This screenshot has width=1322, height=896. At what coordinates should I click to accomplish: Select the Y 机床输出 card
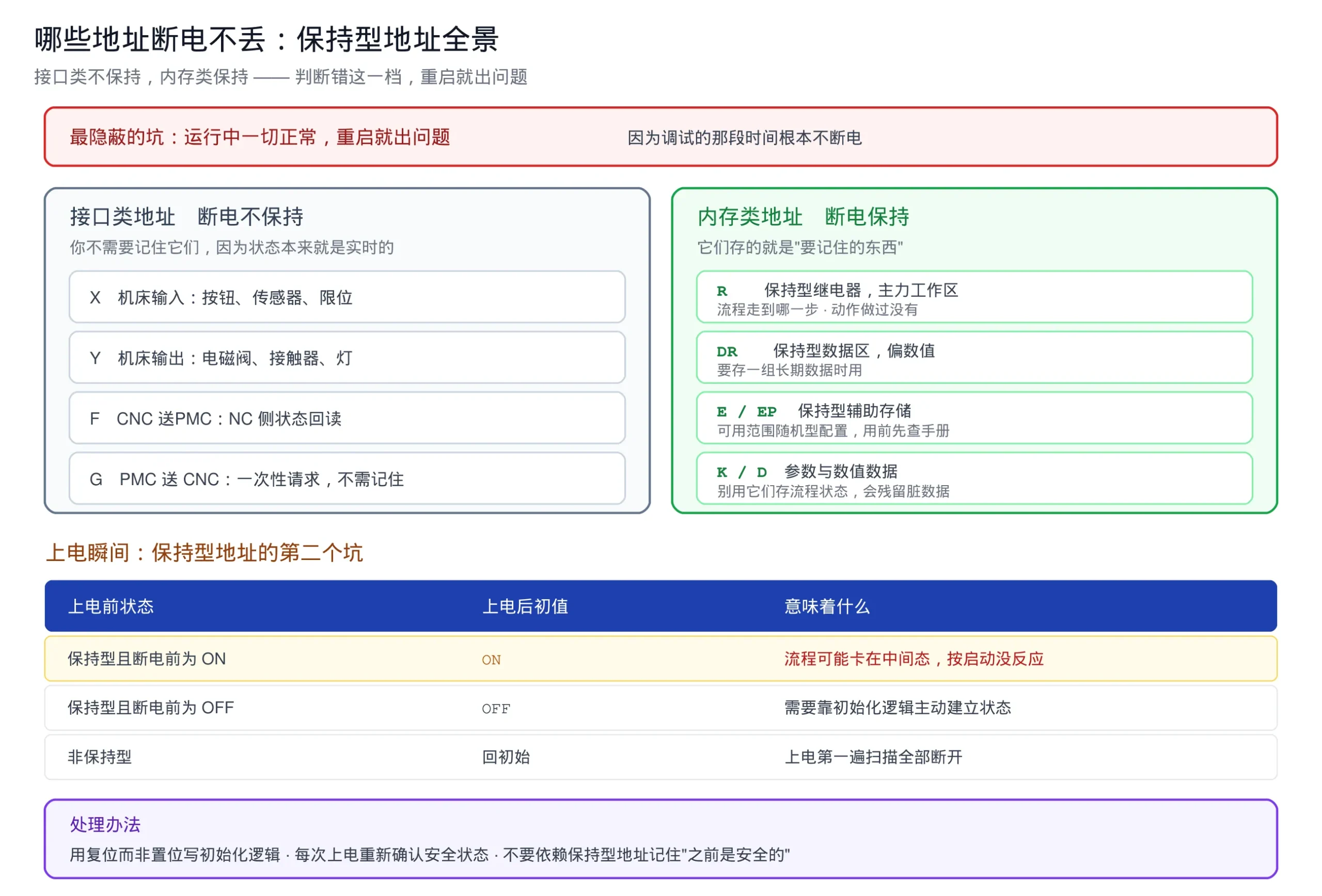point(347,358)
